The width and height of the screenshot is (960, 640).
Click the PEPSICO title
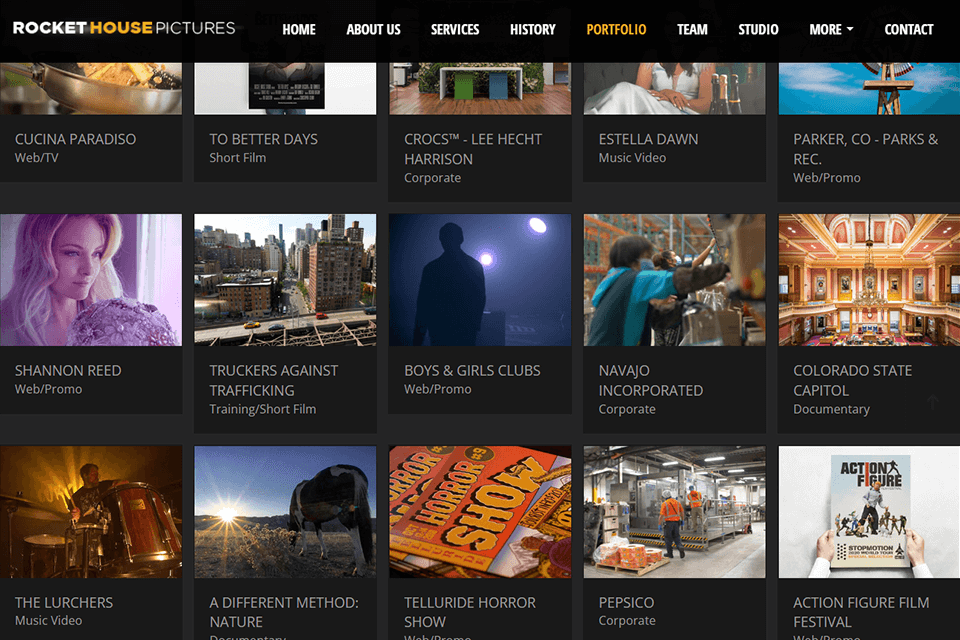pyautogui.click(x=626, y=603)
